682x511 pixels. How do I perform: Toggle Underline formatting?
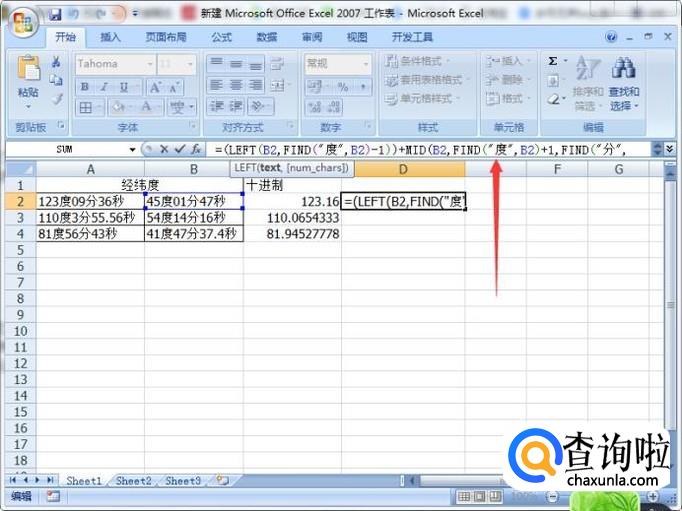pyautogui.click(x=124, y=87)
